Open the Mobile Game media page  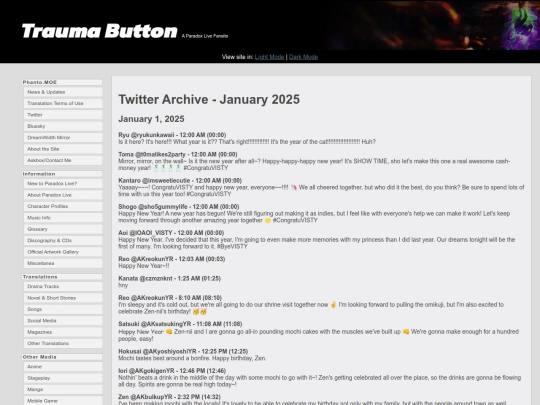63,401
